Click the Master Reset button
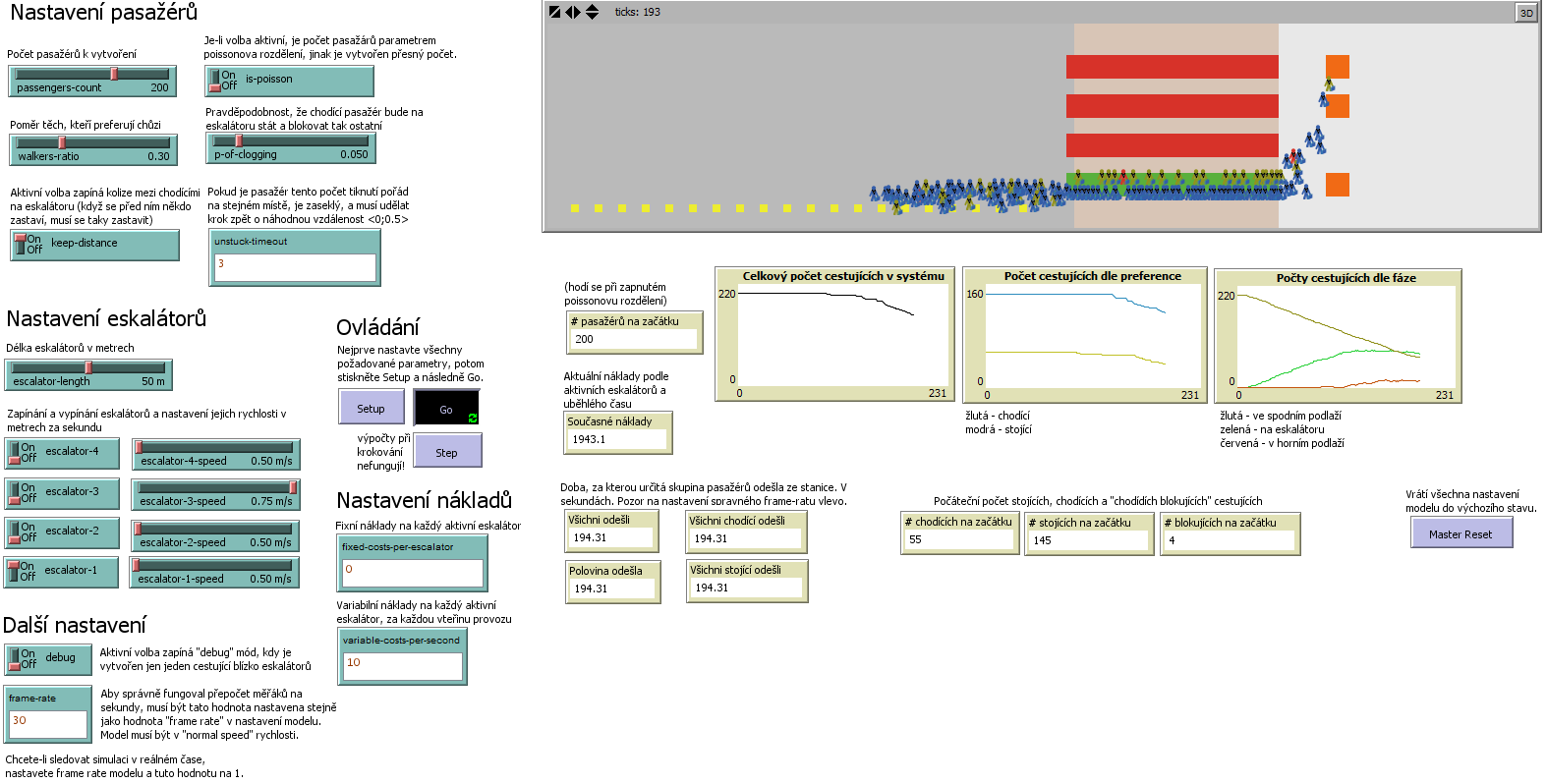 [x=1460, y=533]
